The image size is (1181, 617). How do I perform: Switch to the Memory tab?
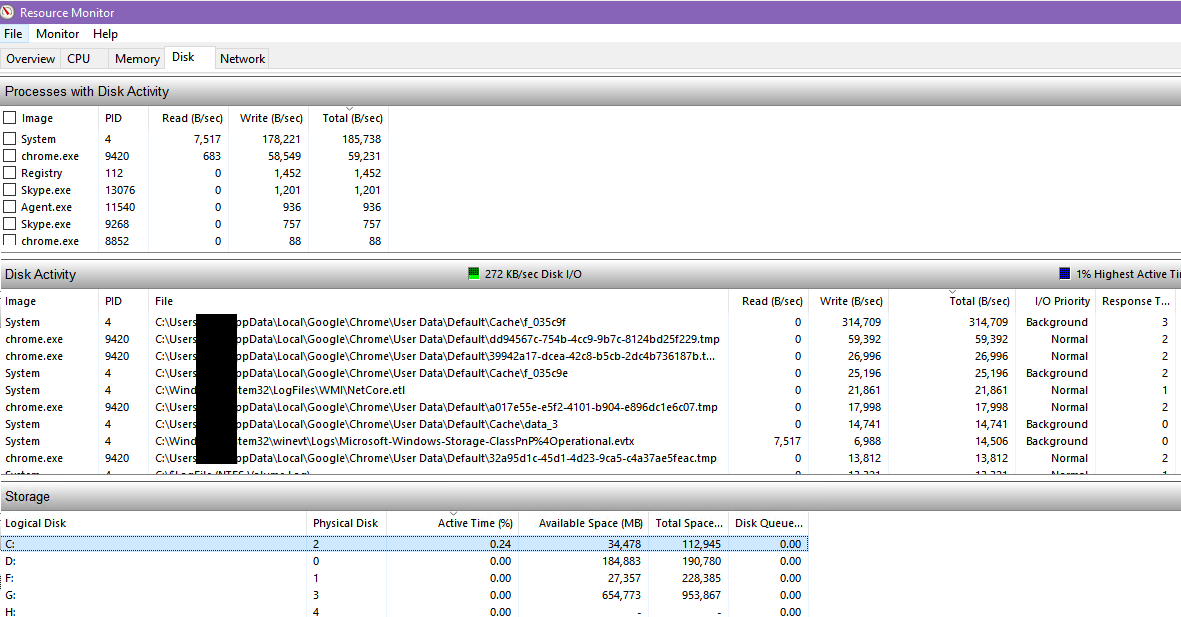pyautogui.click(x=137, y=59)
